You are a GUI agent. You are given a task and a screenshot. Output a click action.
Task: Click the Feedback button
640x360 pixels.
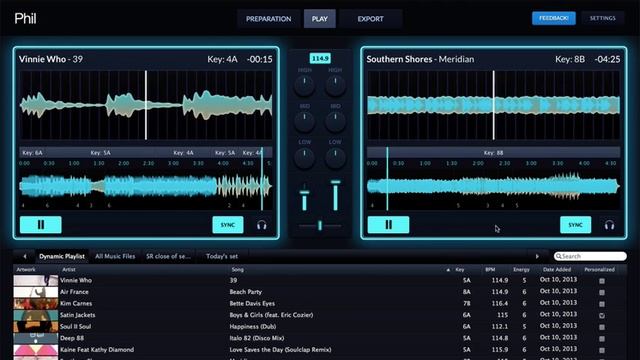tap(554, 18)
